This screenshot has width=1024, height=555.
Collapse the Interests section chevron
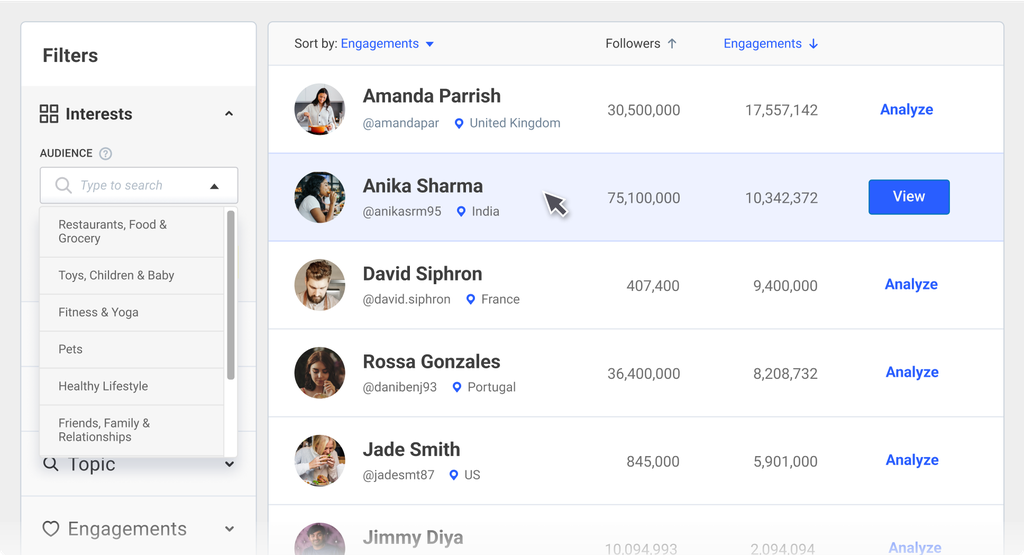(x=229, y=114)
